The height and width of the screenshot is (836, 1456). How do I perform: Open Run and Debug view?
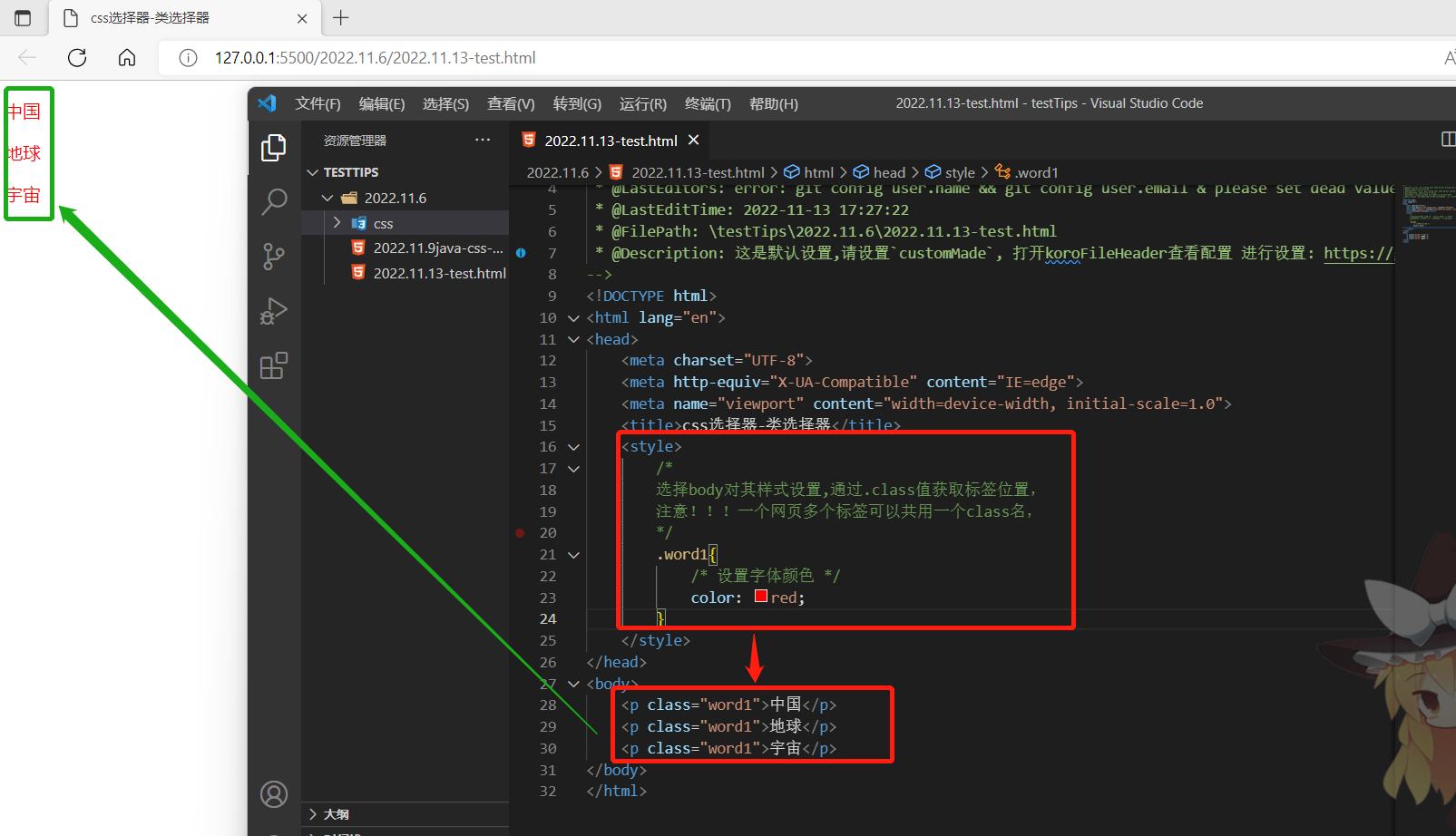coord(274,312)
